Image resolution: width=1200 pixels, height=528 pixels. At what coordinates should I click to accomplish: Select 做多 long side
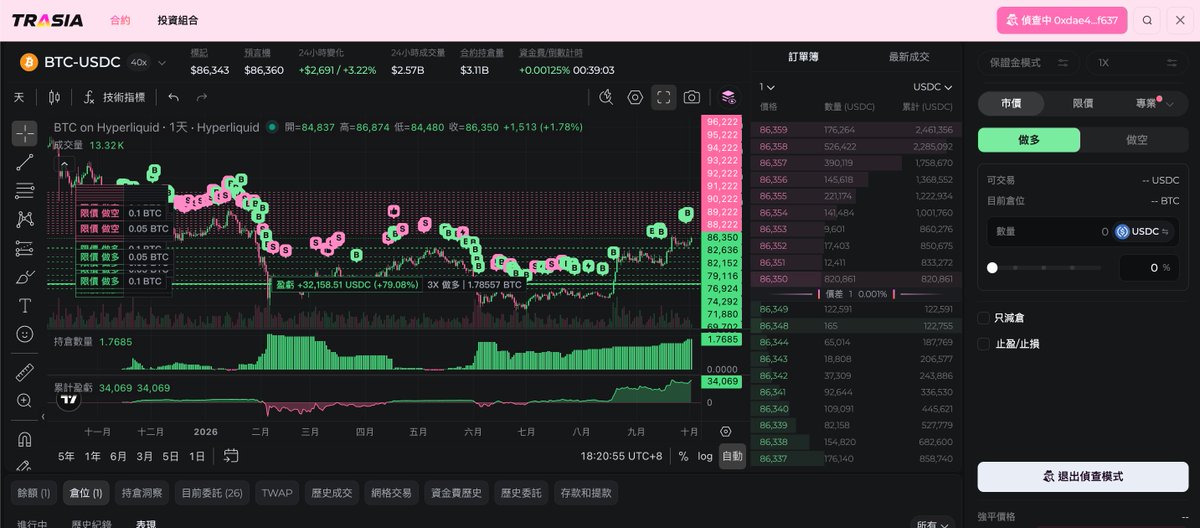click(1030, 140)
